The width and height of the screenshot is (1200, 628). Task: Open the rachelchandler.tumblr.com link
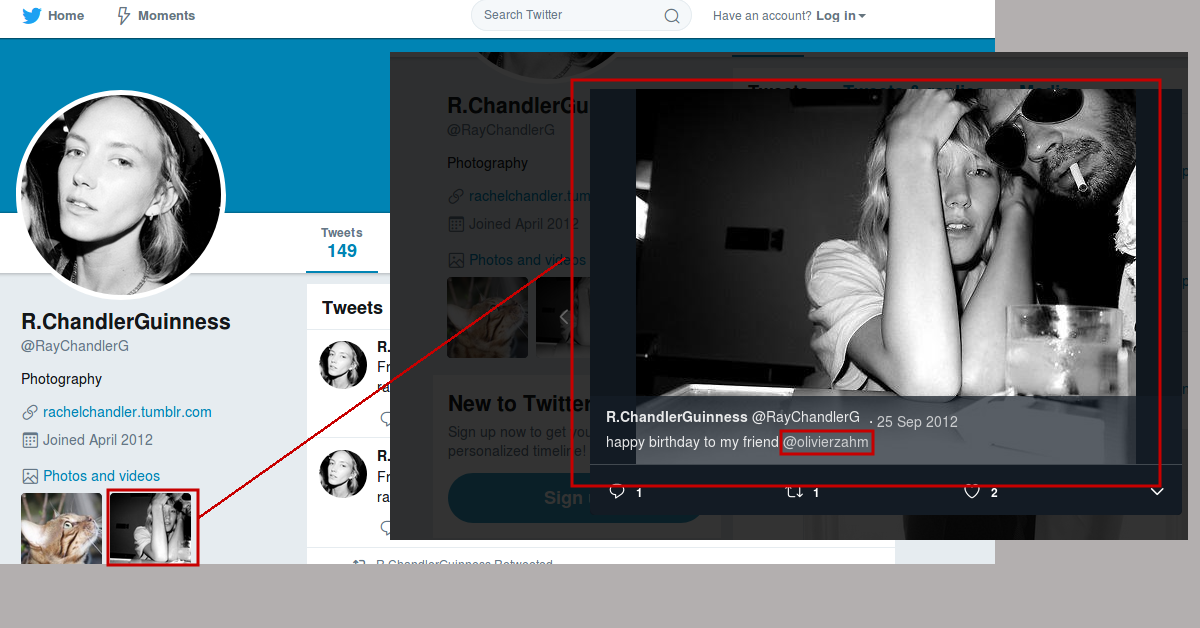(x=127, y=412)
